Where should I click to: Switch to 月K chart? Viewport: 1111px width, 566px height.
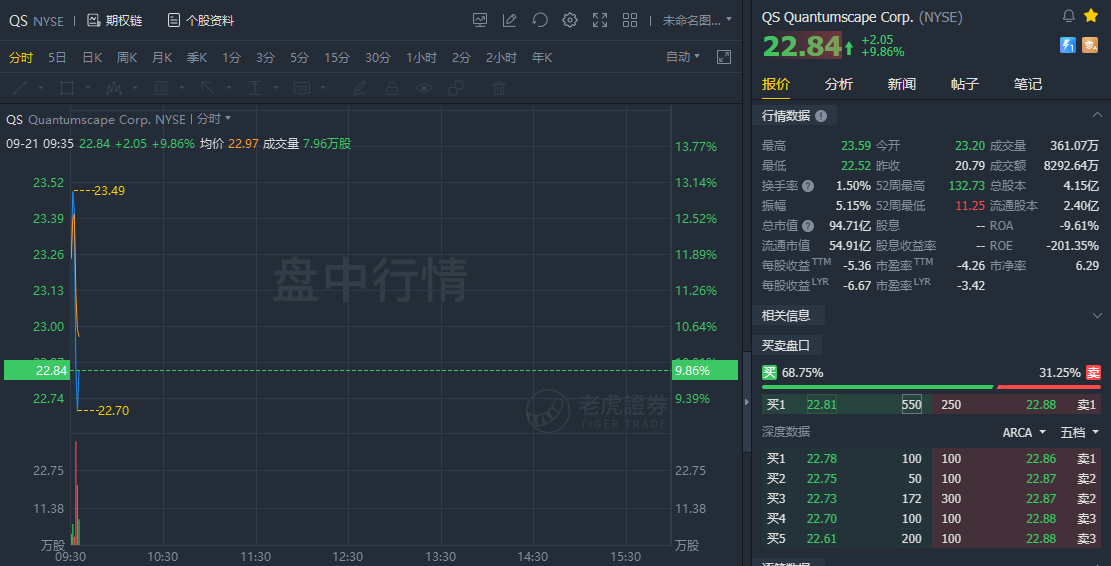pyautogui.click(x=162, y=58)
